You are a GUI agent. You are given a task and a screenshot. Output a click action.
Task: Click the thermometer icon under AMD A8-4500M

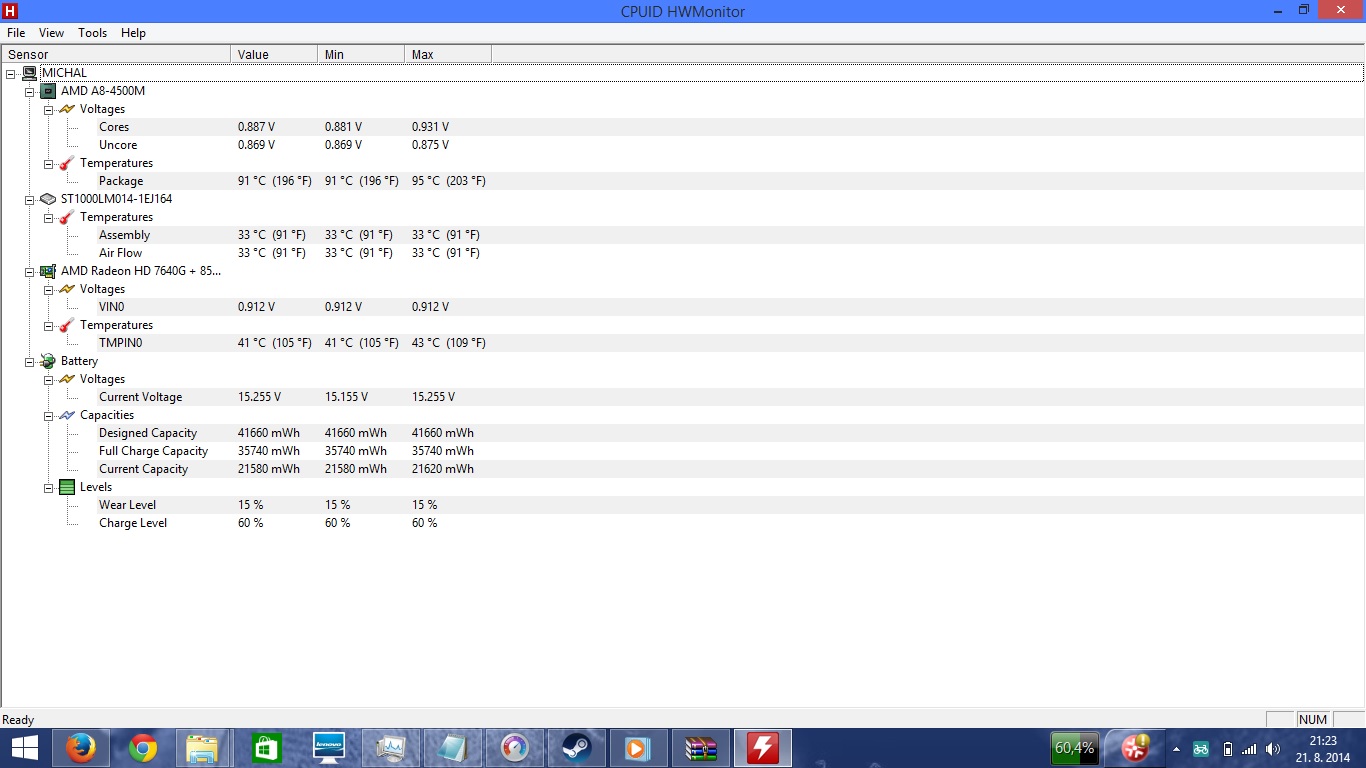(67, 163)
